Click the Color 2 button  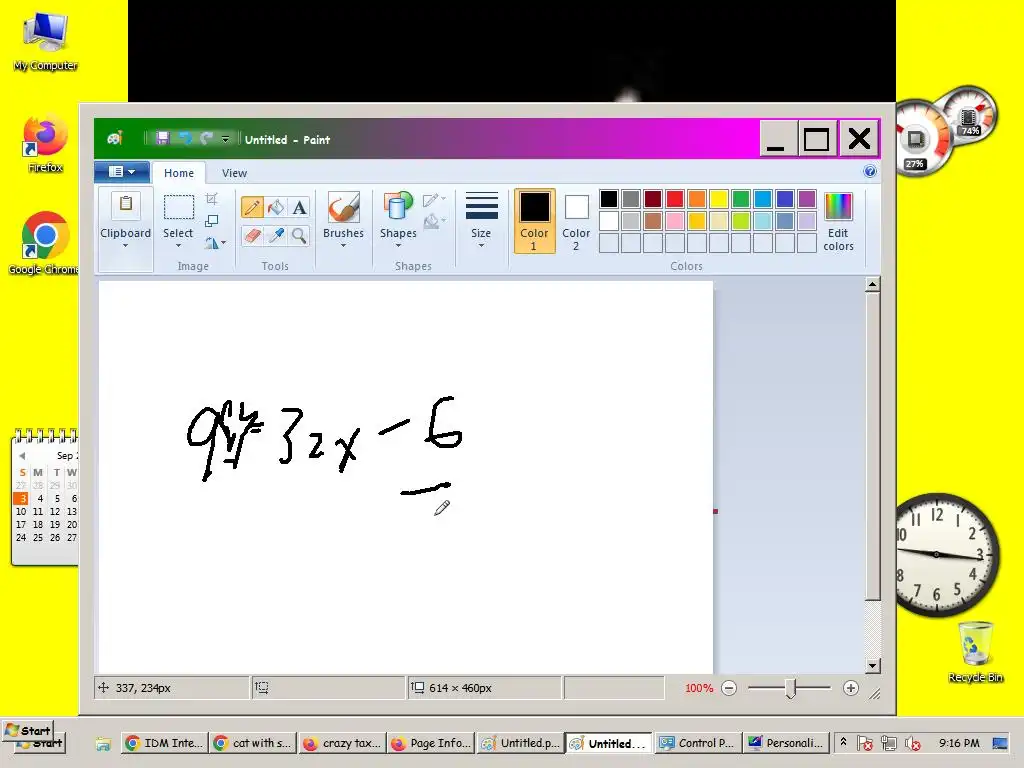click(x=576, y=221)
